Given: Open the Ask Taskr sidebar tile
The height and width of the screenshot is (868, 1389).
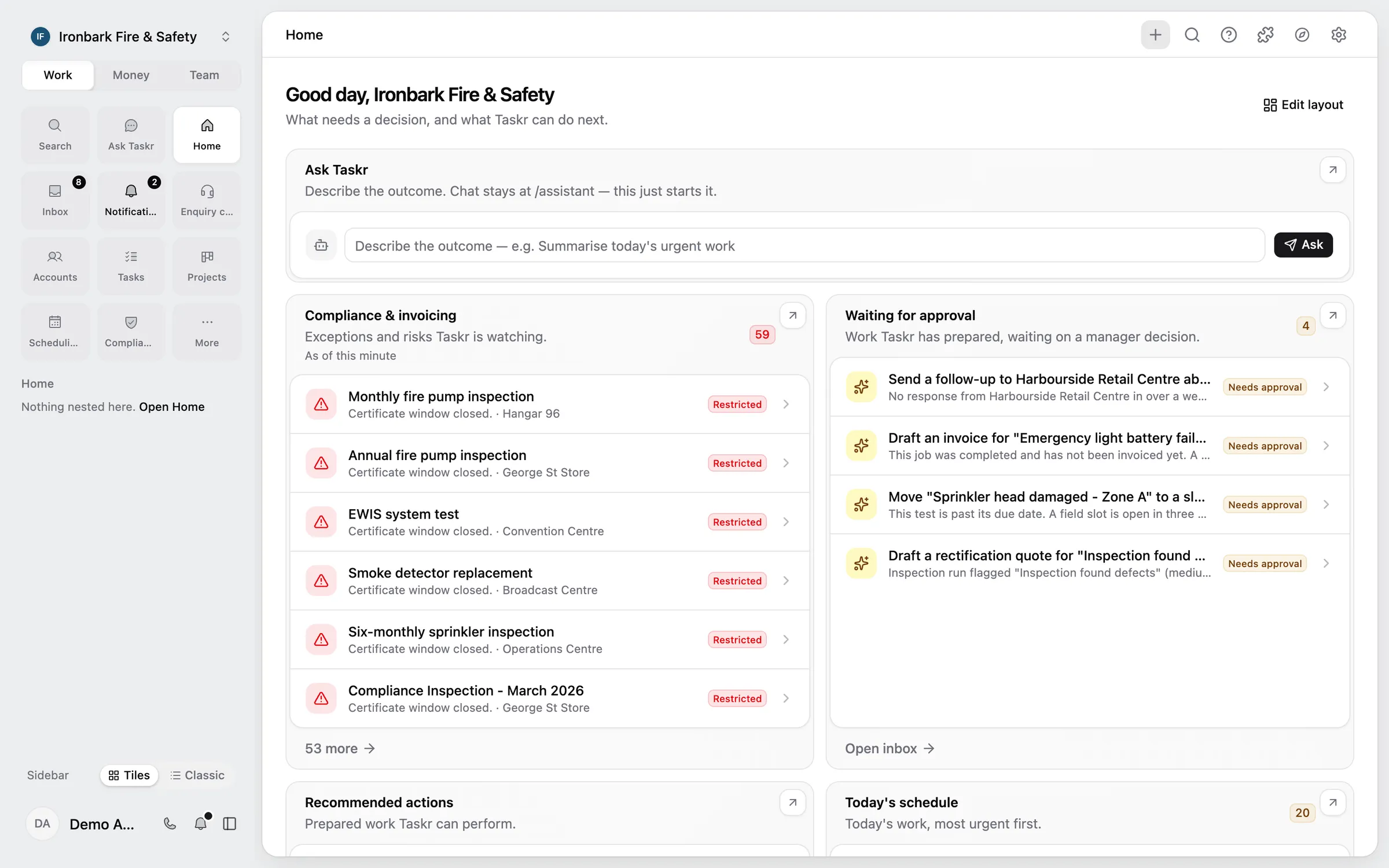Looking at the screenshot, I should click(131, 135).
